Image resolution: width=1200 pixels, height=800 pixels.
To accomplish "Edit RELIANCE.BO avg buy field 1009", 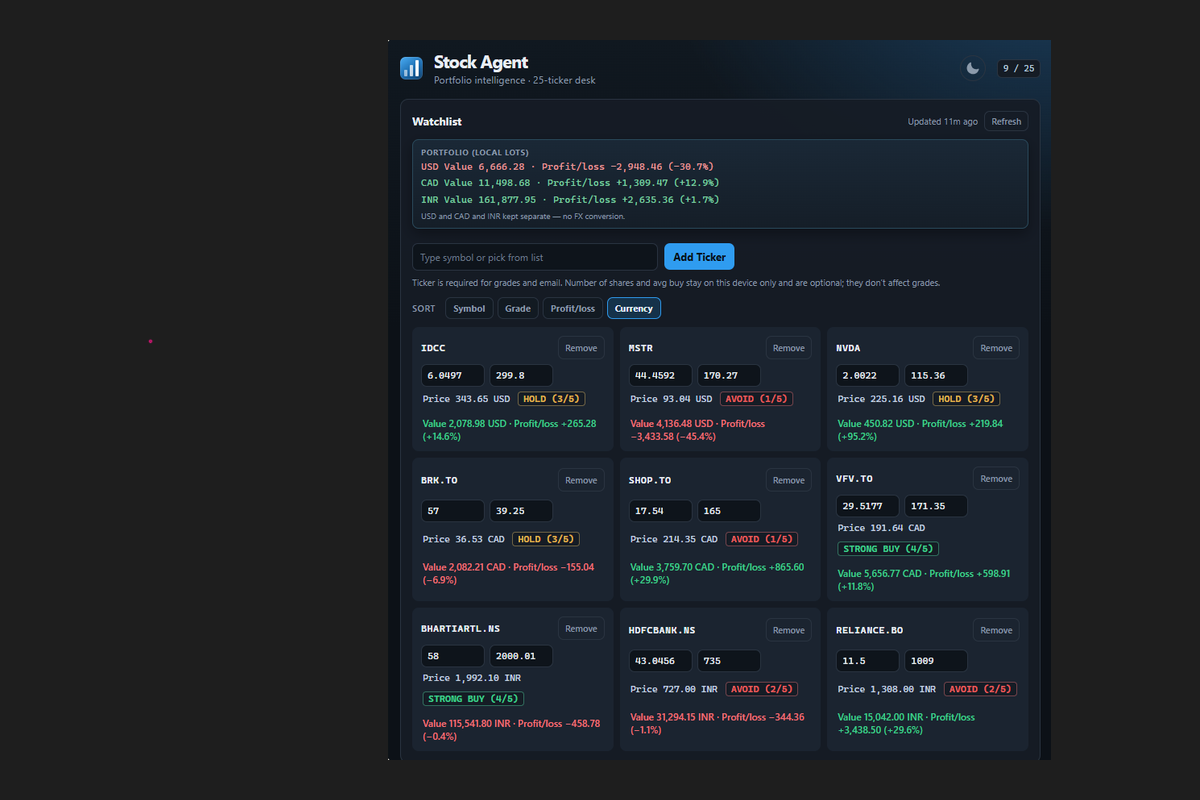I will click(936, 661).
